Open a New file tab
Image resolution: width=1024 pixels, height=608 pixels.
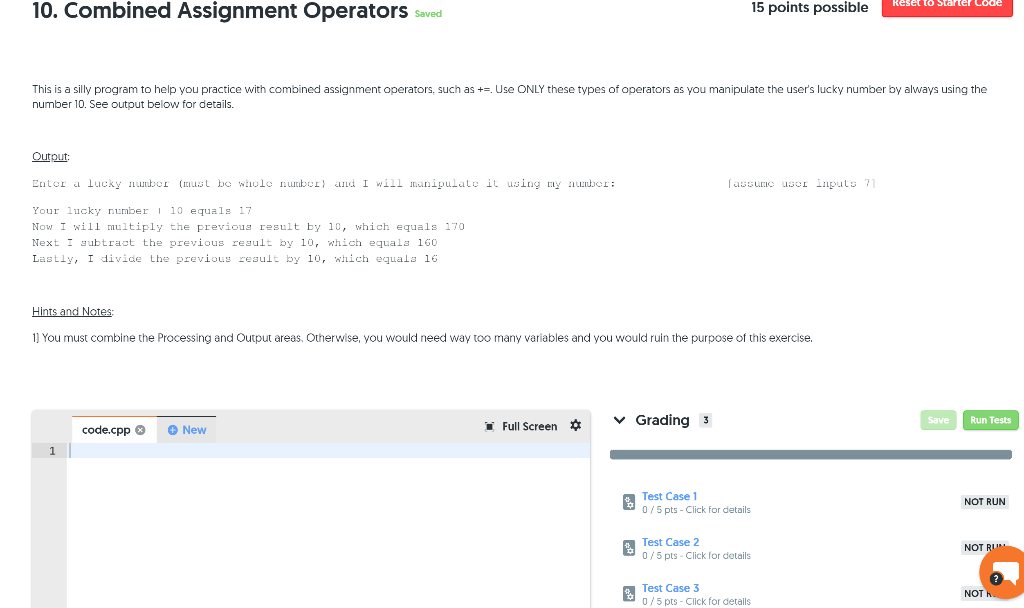pos(187,430)
